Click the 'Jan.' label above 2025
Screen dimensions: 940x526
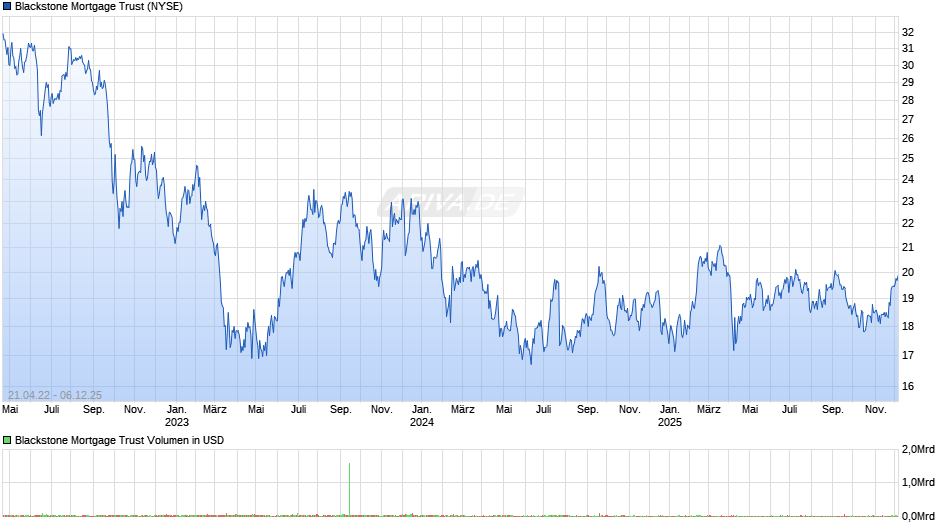click(670, 410)
